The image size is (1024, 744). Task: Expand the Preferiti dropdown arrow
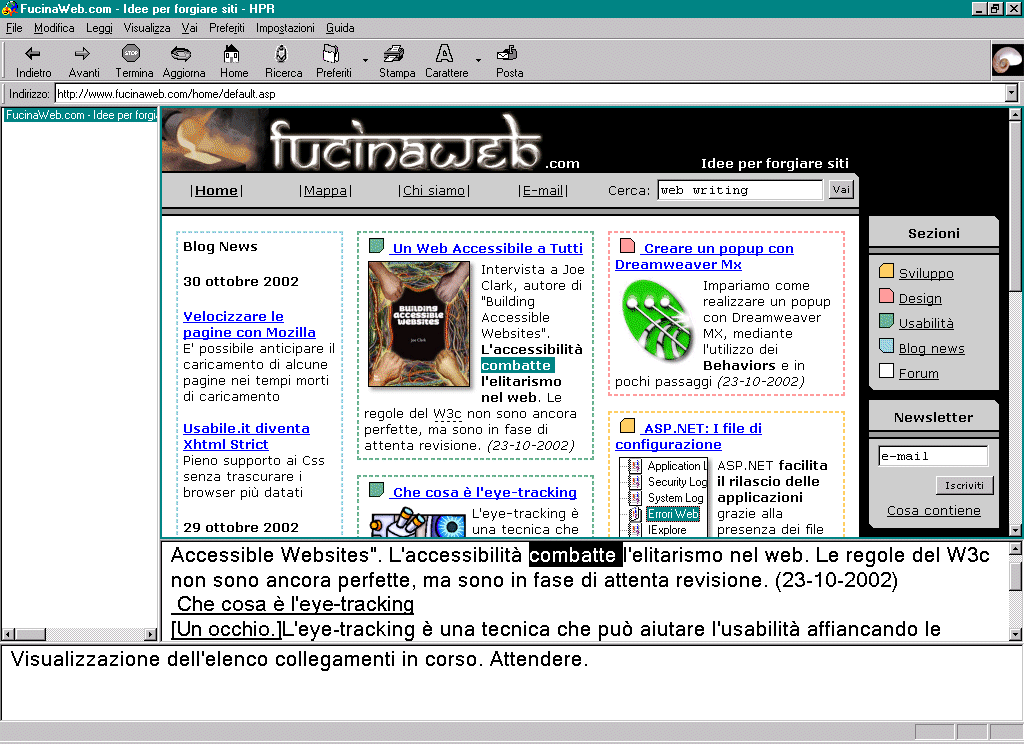[x=365, y=61]
